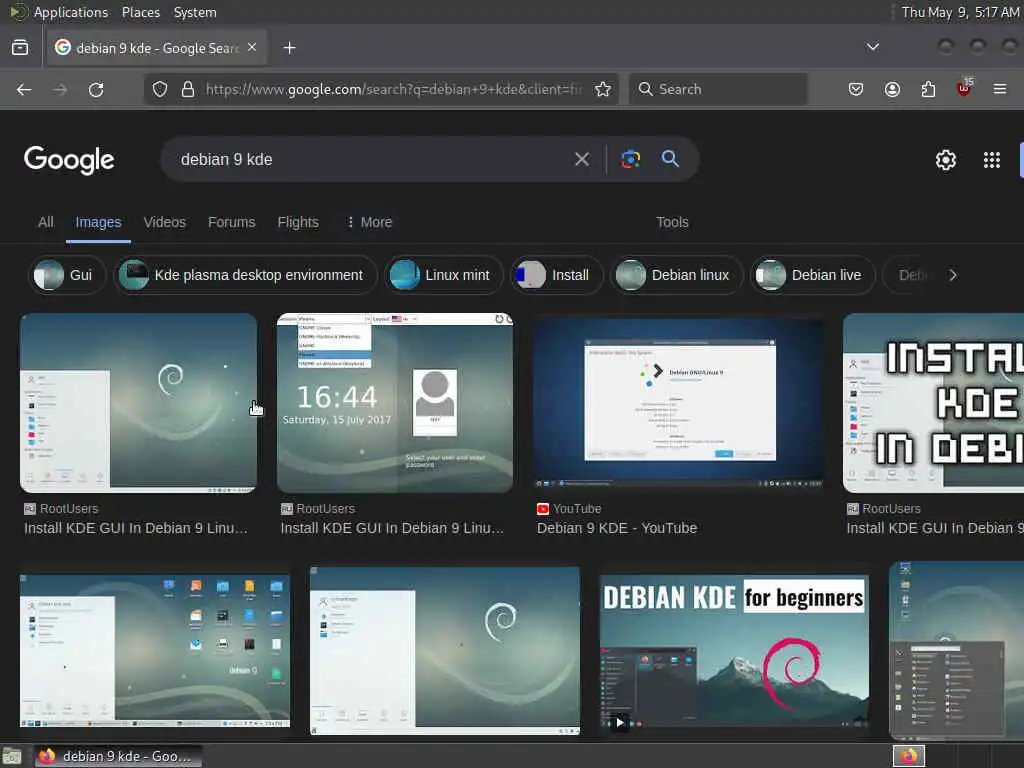Select the Images tab
Screen dimensions: 1024x768
click(98, 222)
